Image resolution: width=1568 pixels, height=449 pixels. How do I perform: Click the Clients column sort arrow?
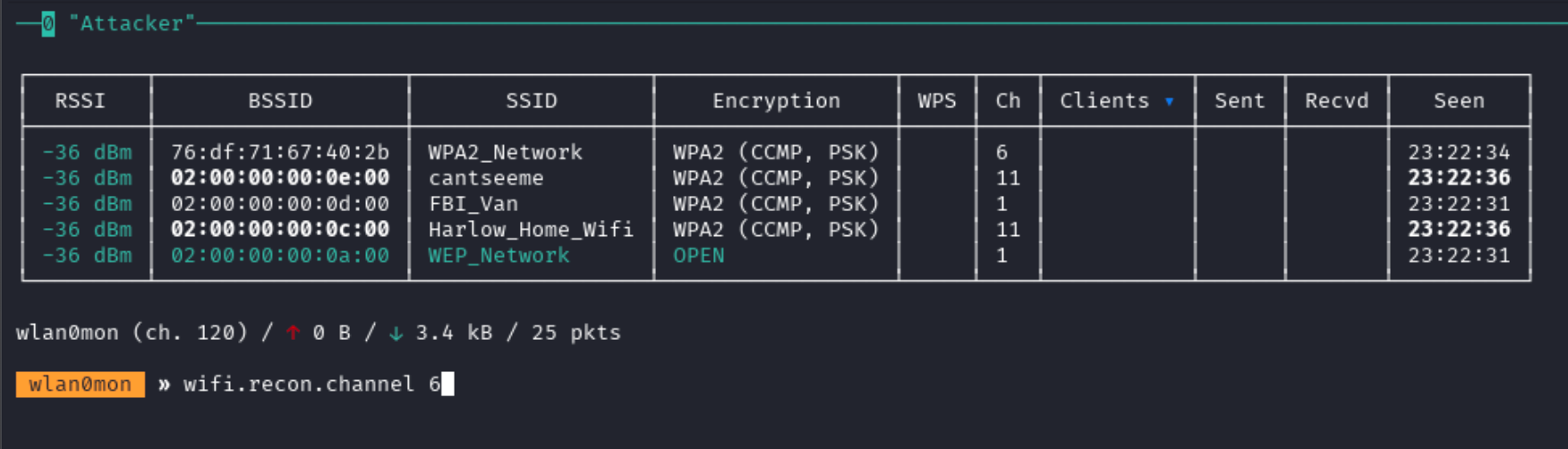coord(1169,102)
